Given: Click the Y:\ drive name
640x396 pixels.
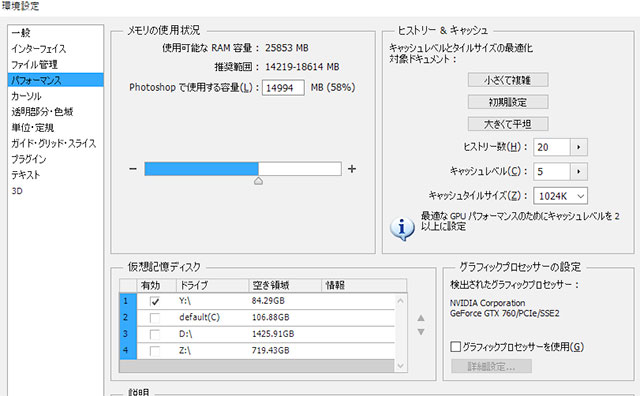Looking at the screenshot, I should pos(185,301).
